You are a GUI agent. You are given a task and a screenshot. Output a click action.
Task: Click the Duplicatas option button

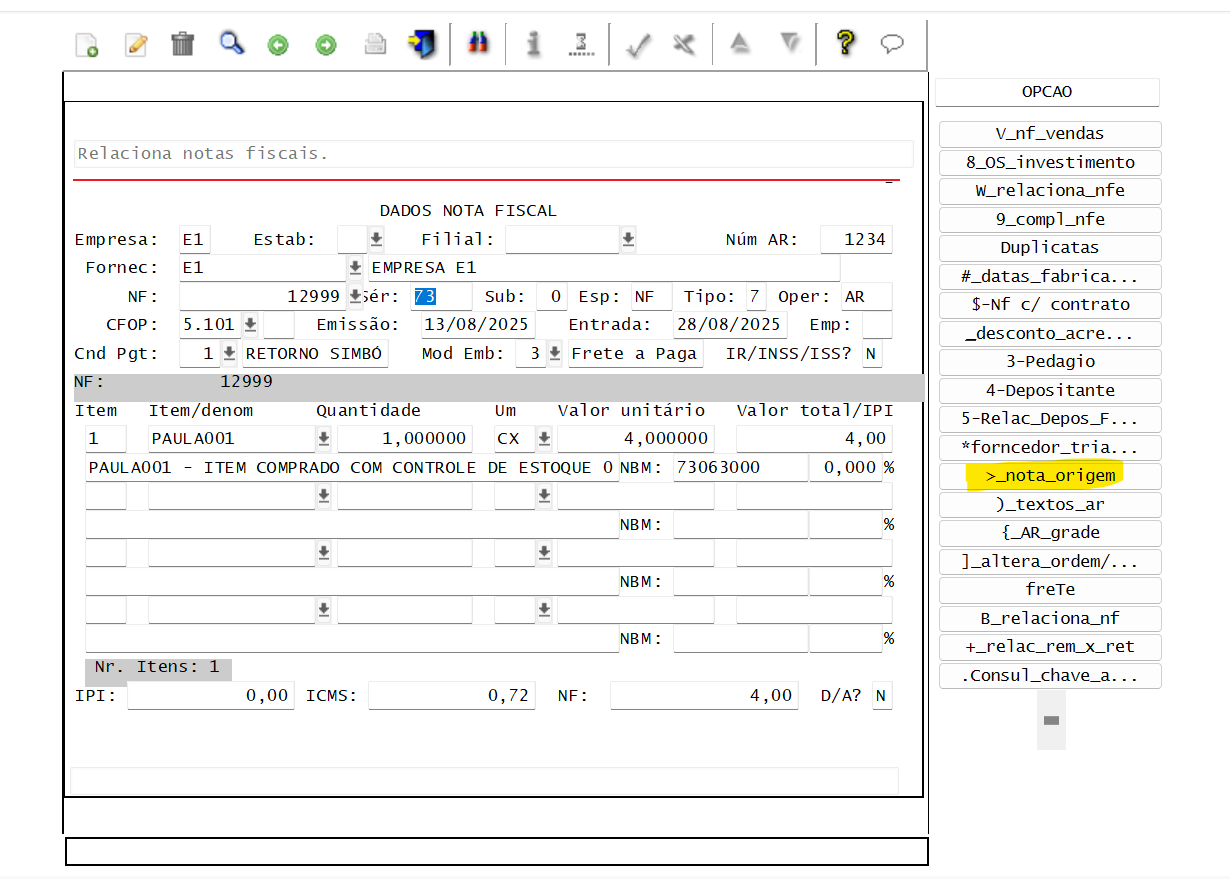pos(1050,247)
